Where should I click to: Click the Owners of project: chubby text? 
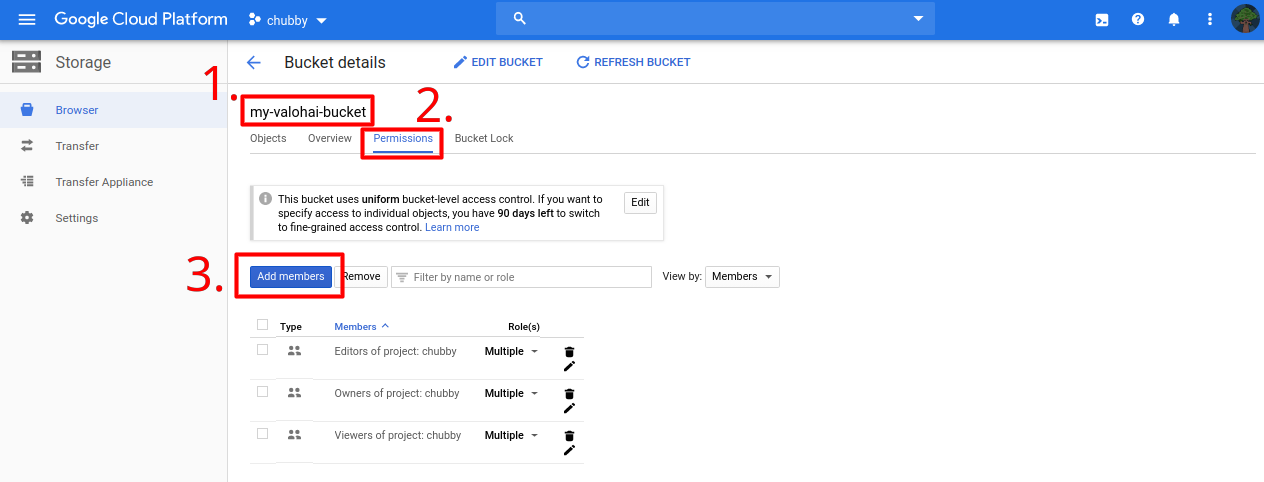click(397, 394)
